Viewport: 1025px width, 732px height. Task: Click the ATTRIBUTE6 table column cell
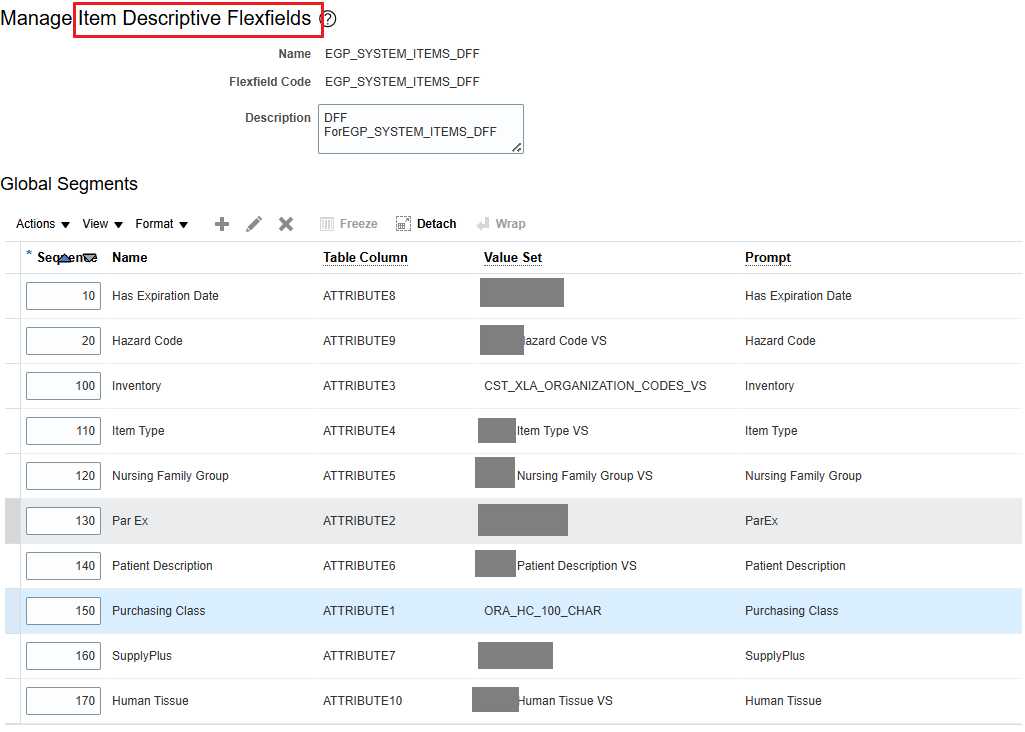(359, 566)
